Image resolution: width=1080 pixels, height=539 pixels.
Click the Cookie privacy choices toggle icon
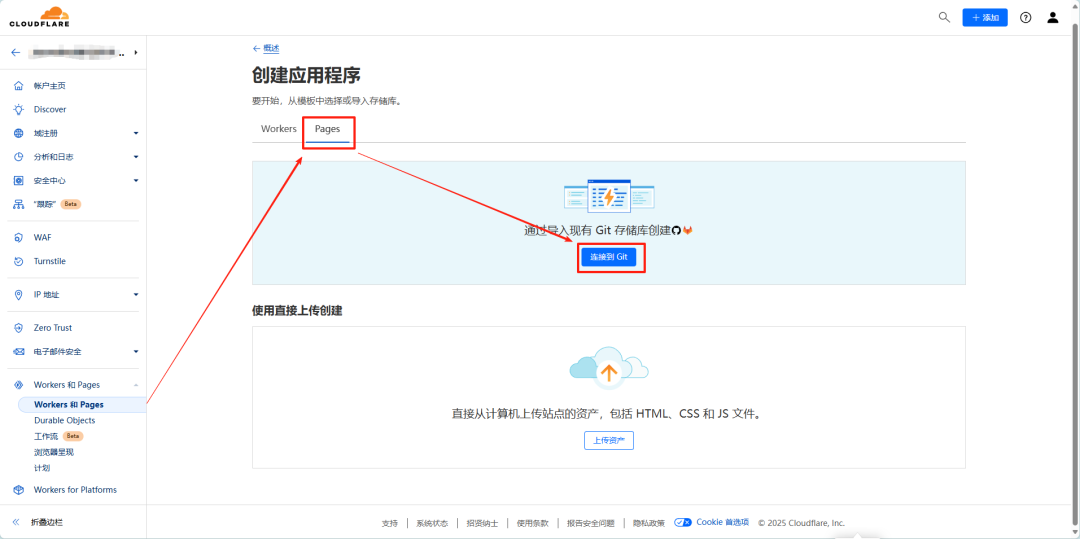tap(683, 522)
